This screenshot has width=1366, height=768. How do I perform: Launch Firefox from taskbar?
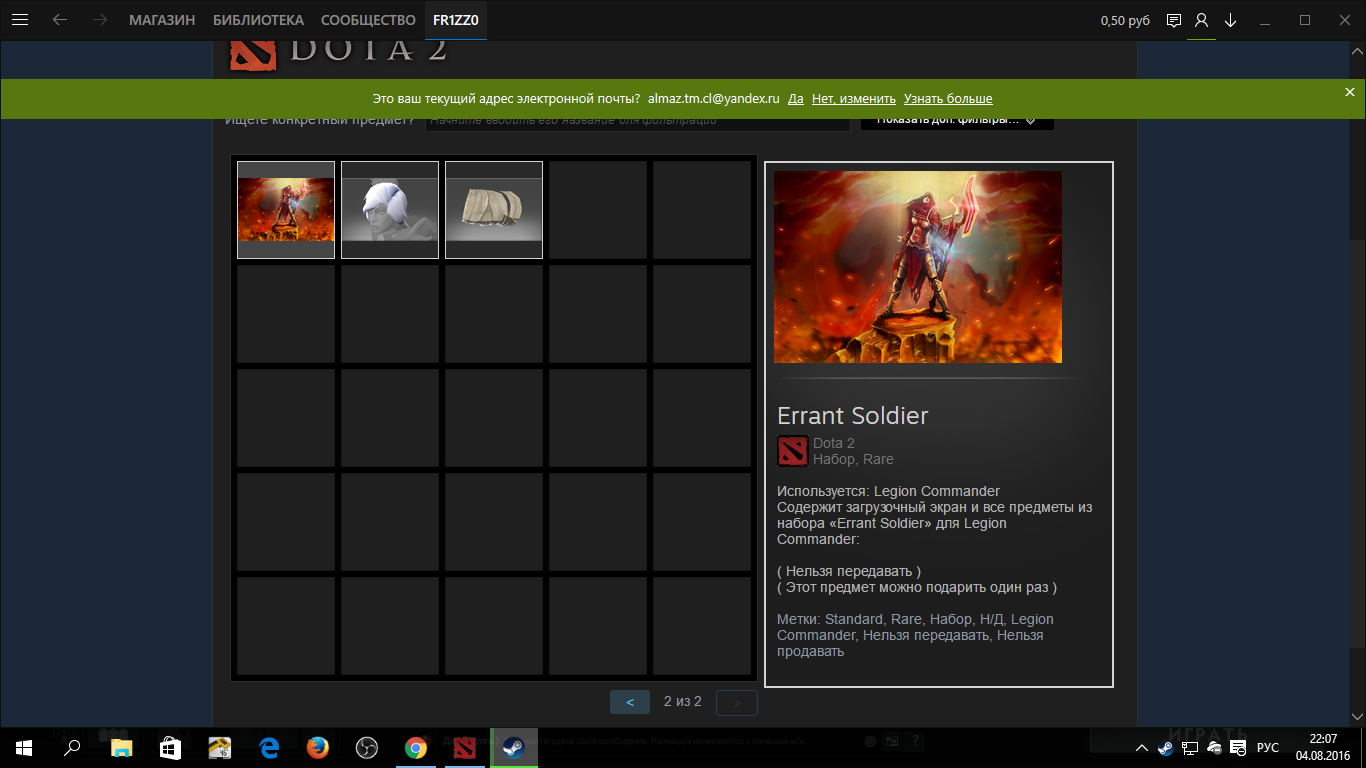318,747
